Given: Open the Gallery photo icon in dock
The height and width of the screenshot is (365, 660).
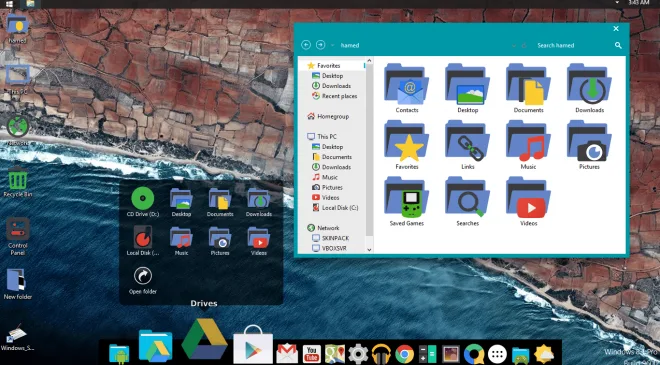Looking at the screenshot, I should coord(451,354).
